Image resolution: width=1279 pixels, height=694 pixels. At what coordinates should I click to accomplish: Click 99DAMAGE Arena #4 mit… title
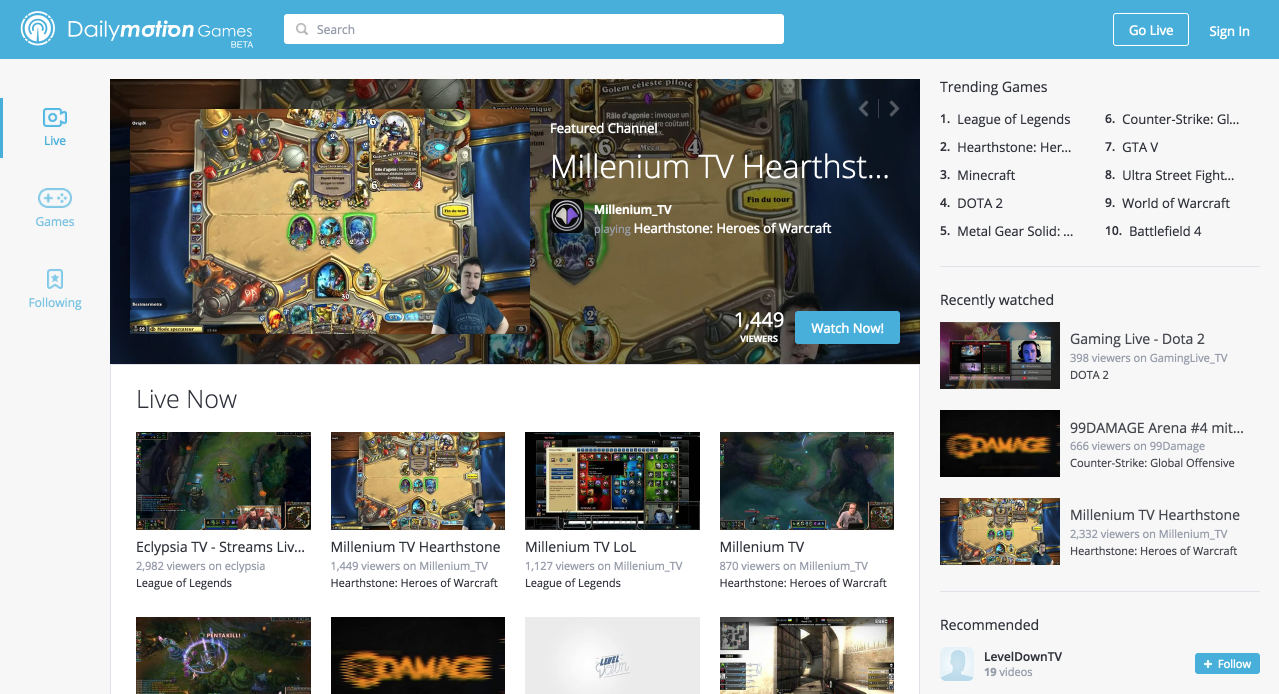point(1157,427)
